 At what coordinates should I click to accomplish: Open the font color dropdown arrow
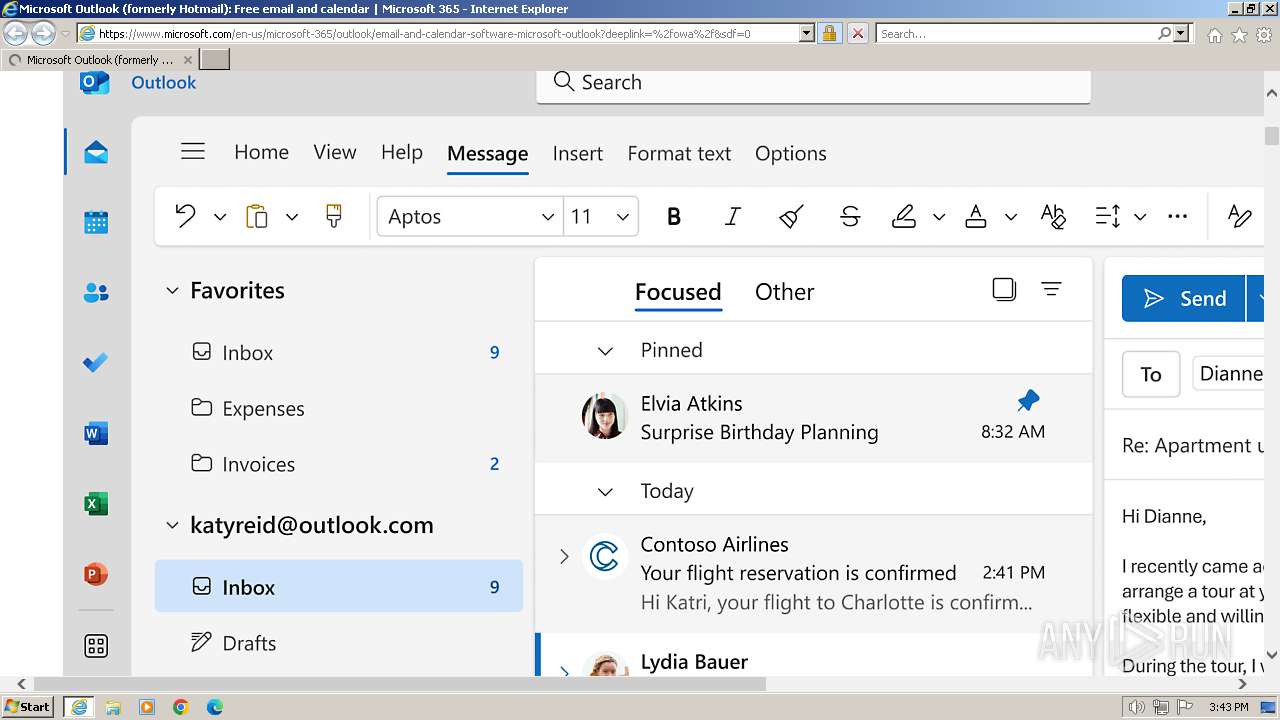pos(1011,217)
